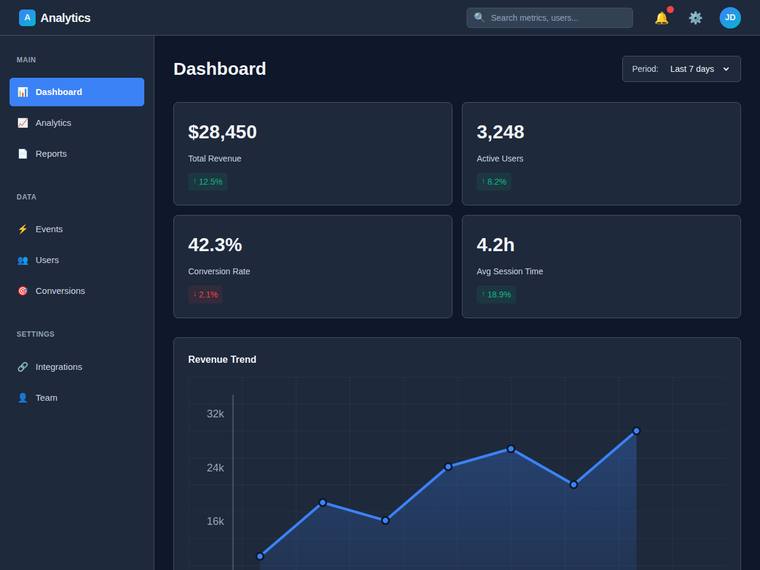Click the 18.9% session time badge
Viewport: 760px width, 570px height.
coord(496,295)
